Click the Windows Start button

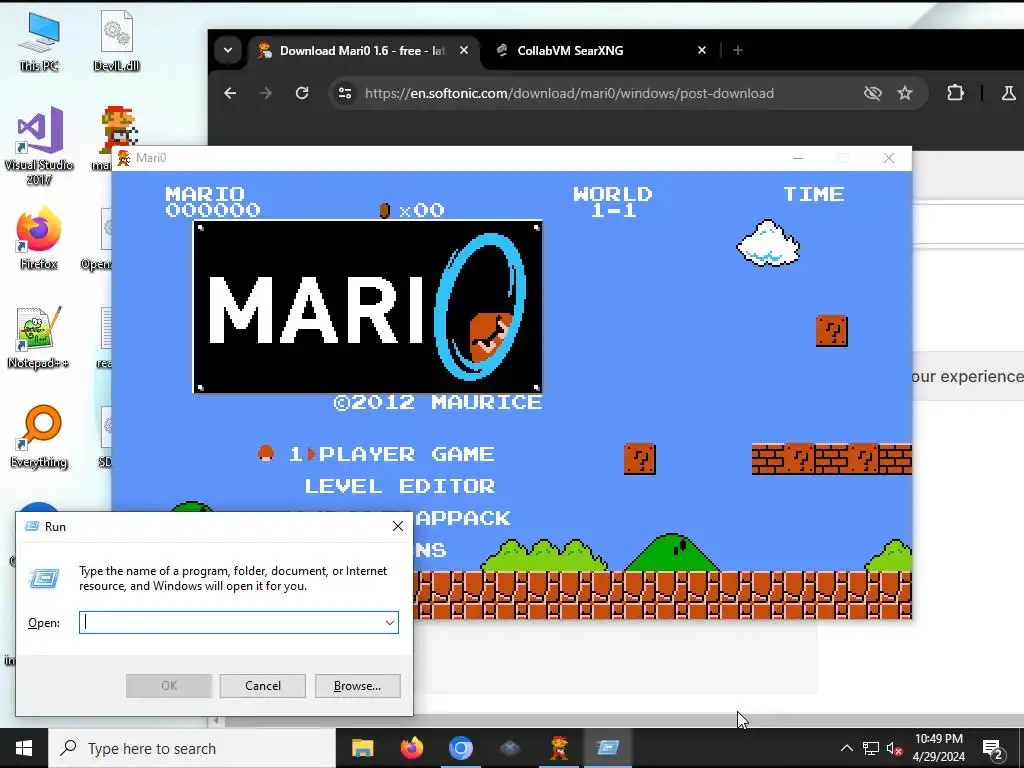[24, 748]
